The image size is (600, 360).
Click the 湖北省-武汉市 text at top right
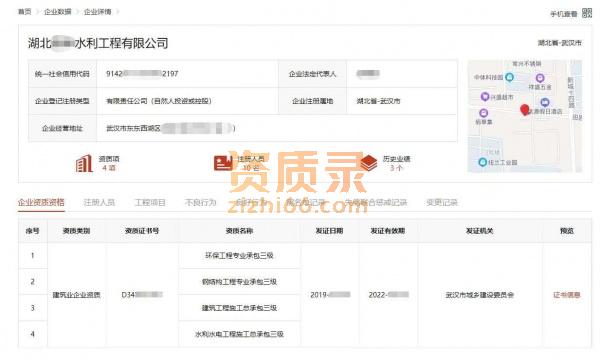tap(560, 43)
